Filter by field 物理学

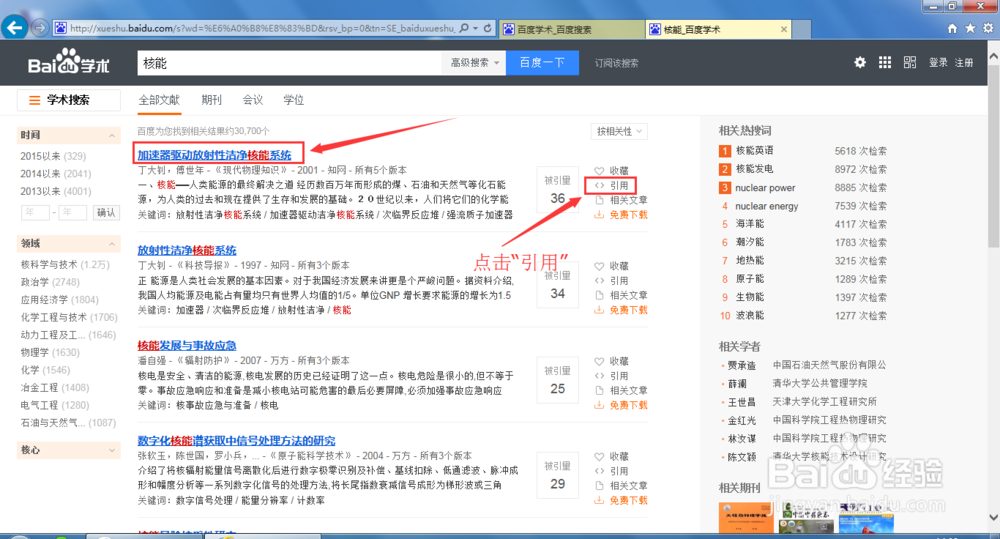click(x=50, y=352)
